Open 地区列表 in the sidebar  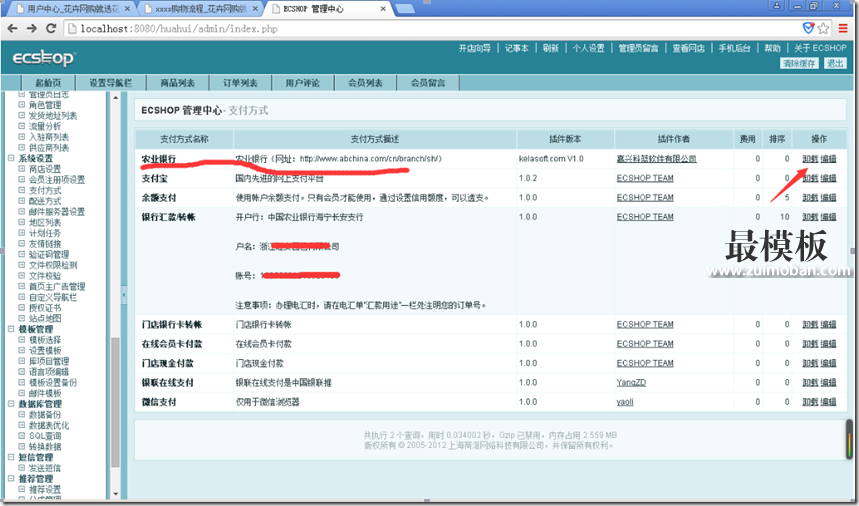coord(45,222)
